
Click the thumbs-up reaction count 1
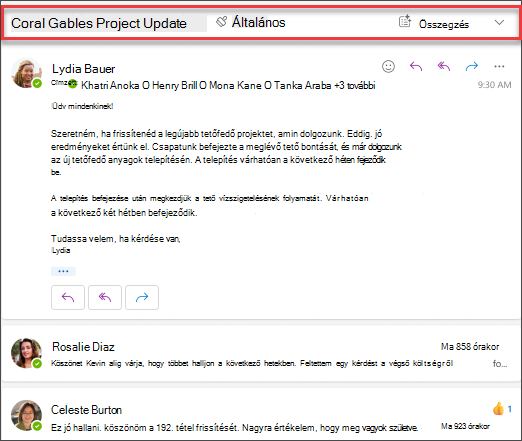[x=510, y=409]
